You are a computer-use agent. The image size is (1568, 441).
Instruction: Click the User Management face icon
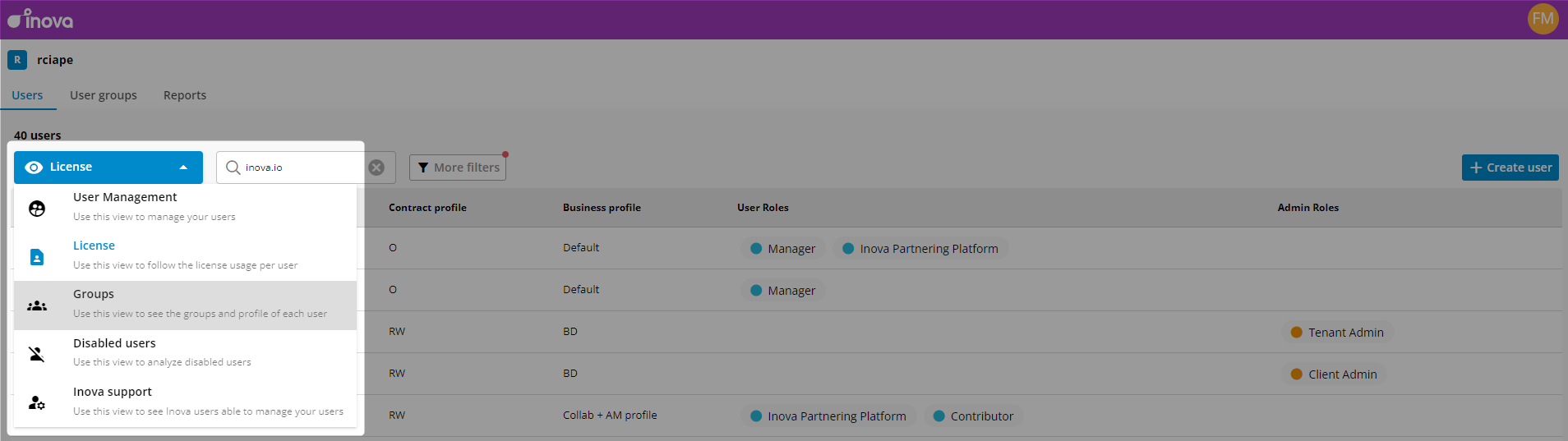(x=37, y=209)
